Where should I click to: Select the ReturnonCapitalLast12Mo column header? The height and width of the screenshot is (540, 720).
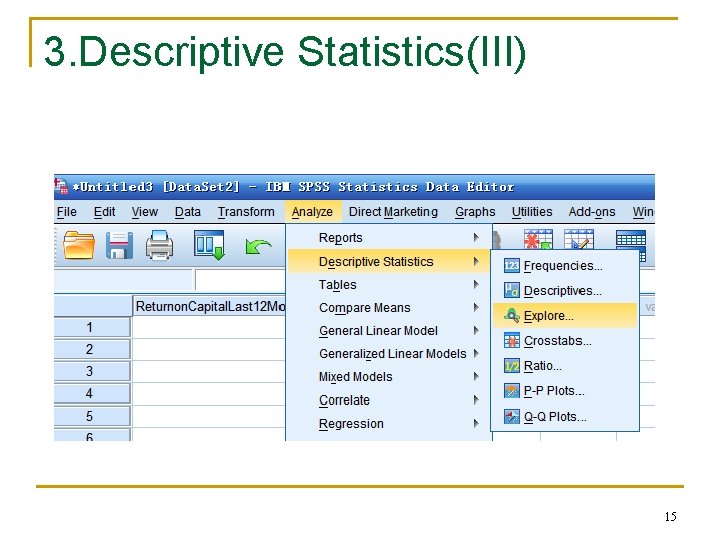(209, 306)
